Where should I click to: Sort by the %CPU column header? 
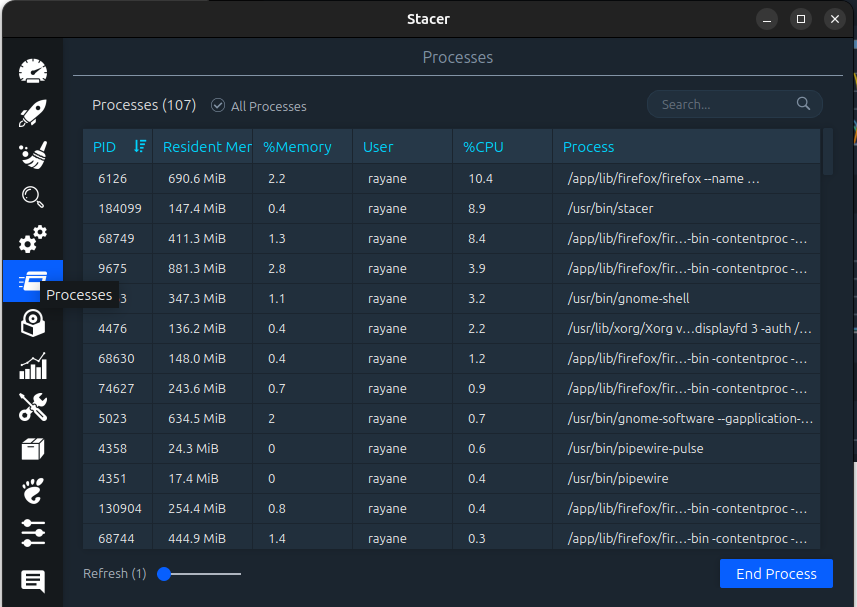(502, 147)
